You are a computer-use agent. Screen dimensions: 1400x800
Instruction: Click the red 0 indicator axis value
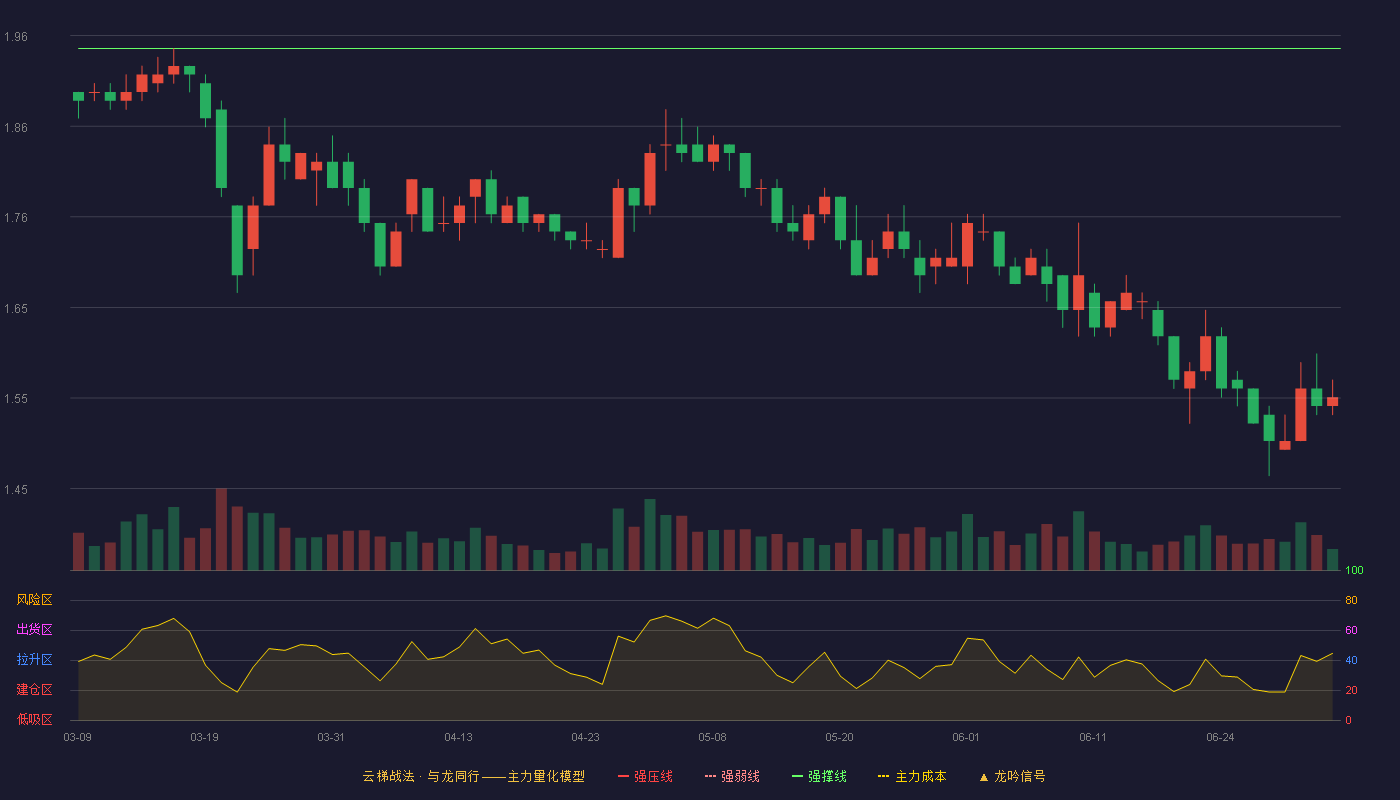[1348, 720]
